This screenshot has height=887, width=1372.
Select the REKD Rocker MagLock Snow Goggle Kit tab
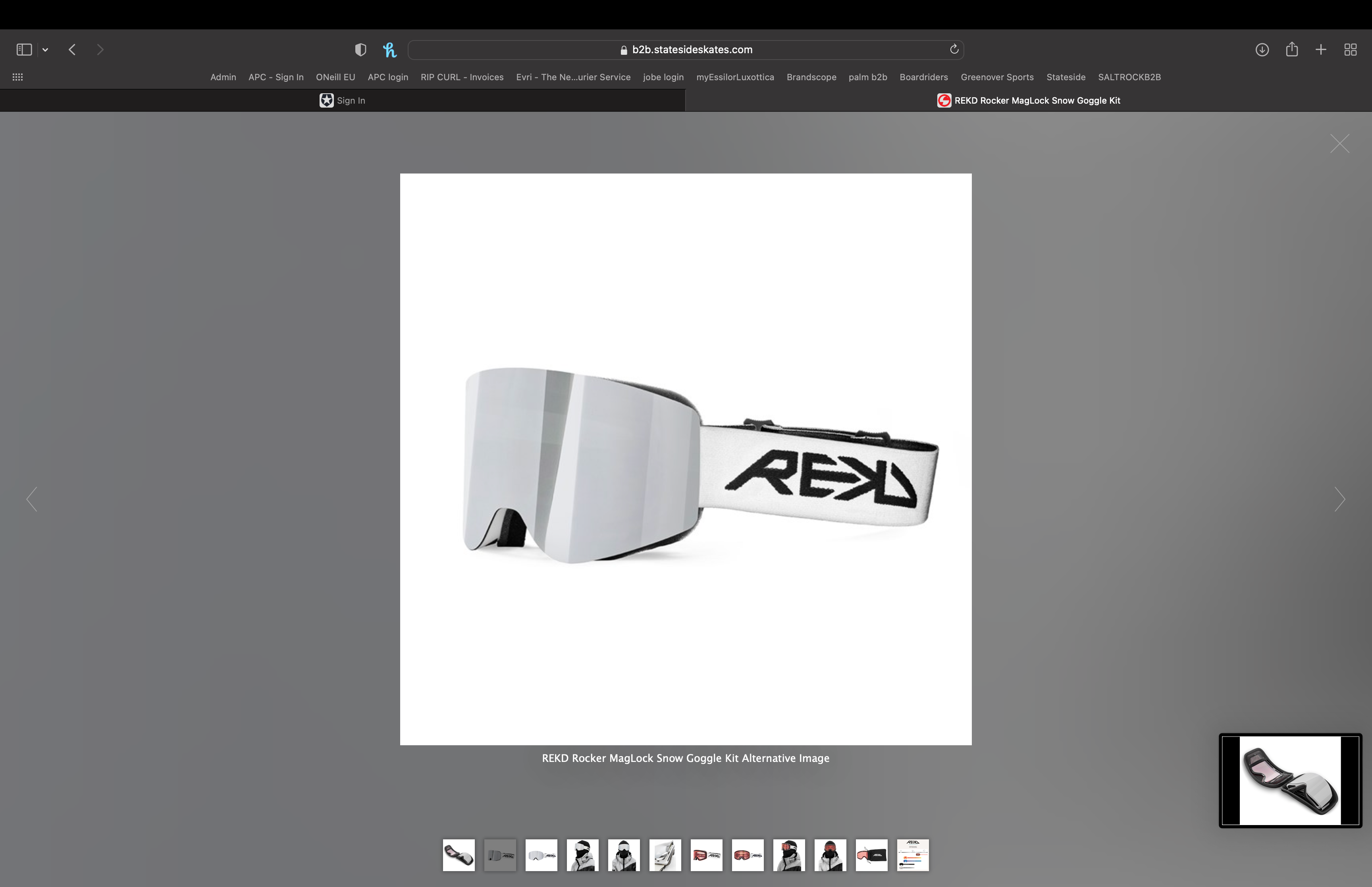(1028, 100)
